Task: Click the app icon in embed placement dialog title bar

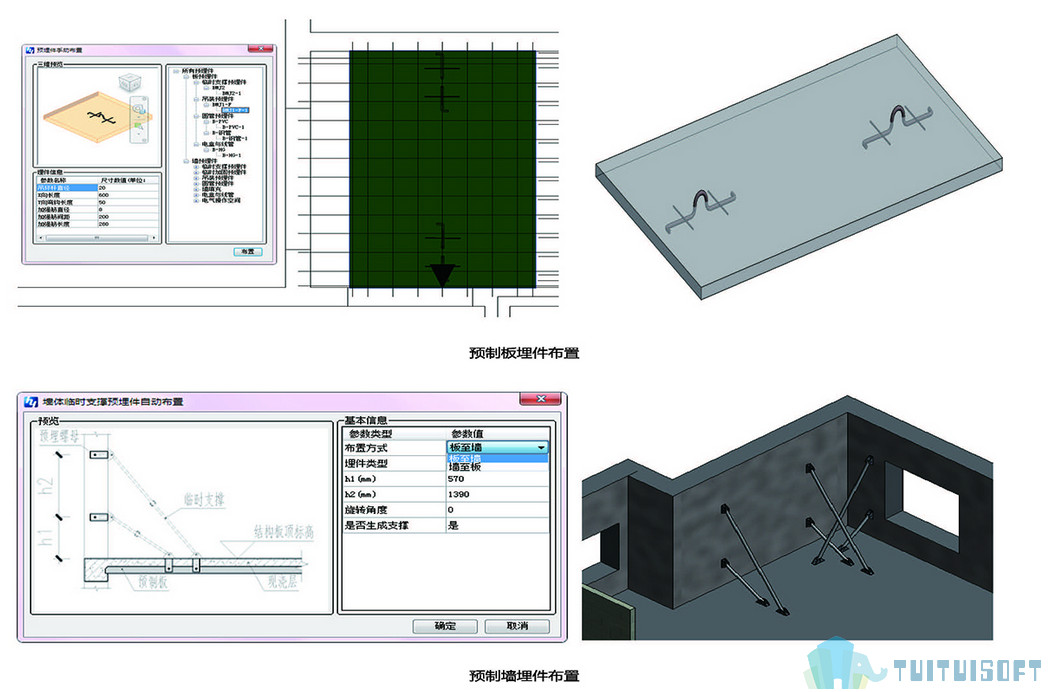Action: click(30, 50)
